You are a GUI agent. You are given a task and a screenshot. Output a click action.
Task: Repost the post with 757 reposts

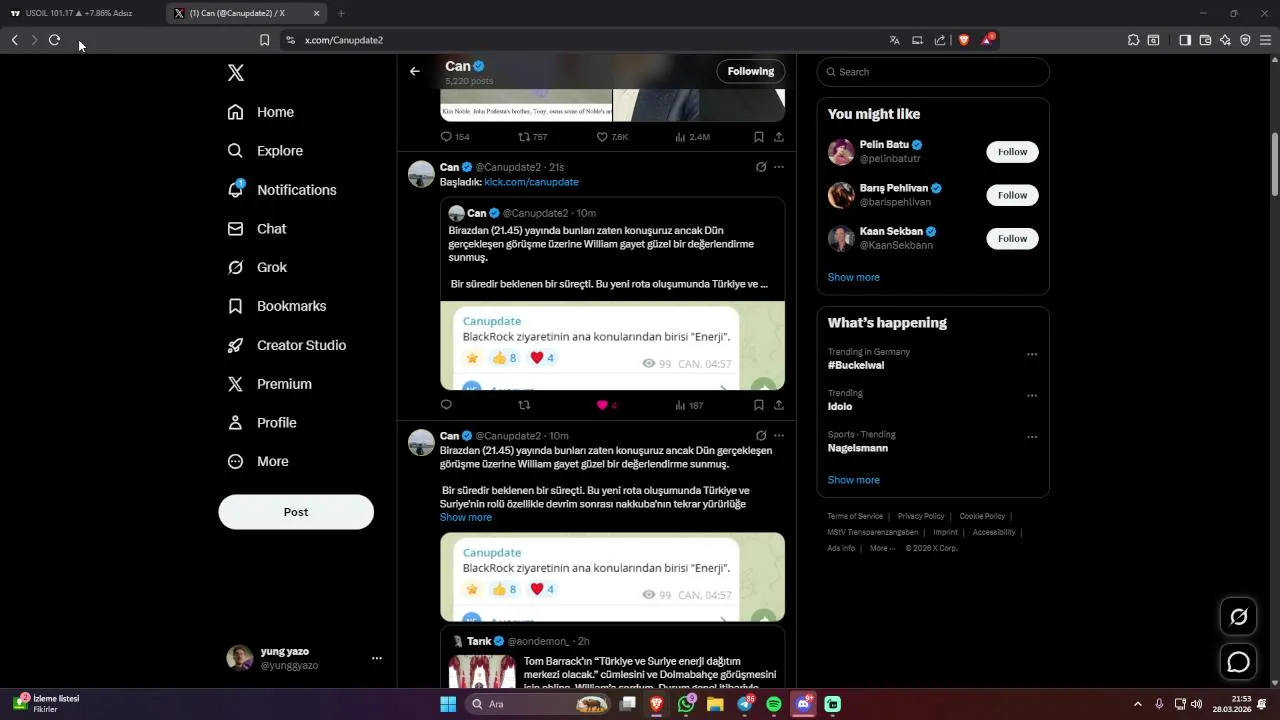[x=532, y=137]
